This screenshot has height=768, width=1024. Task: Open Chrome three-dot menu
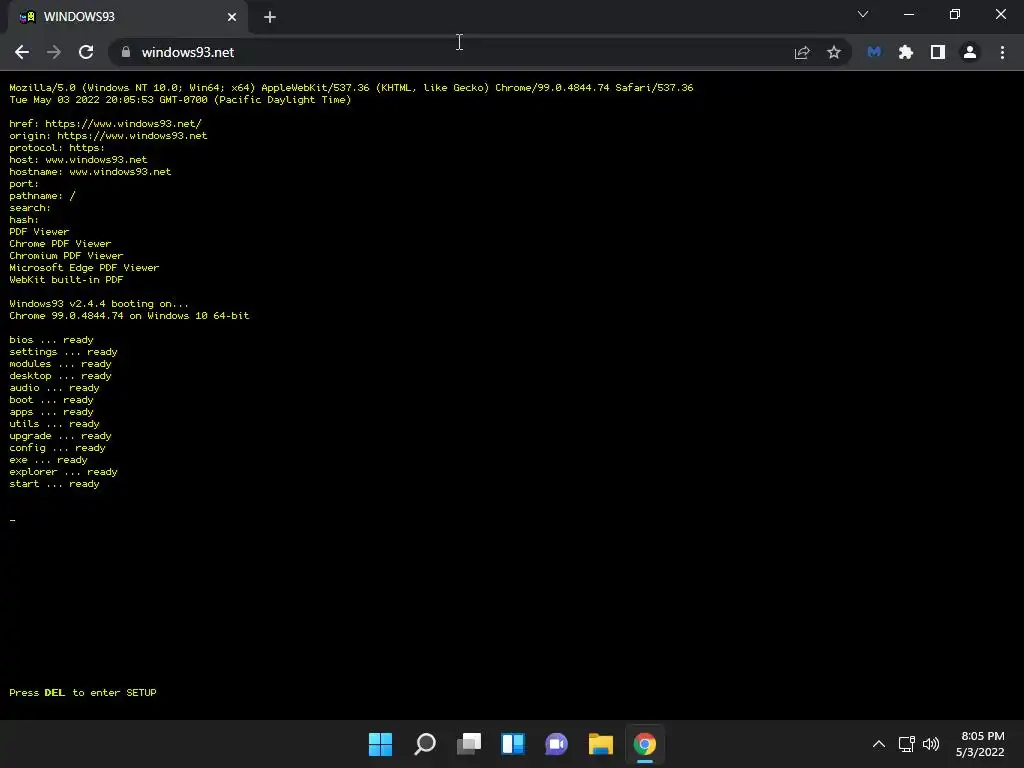1002,52
